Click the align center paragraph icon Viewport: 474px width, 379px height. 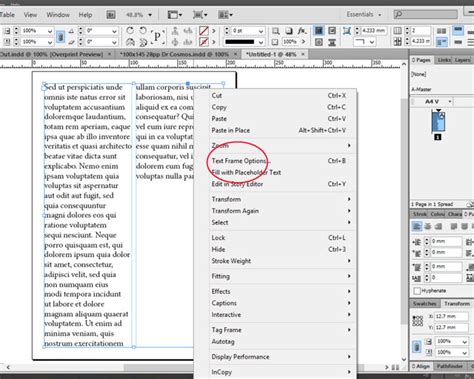coord(428,226)
